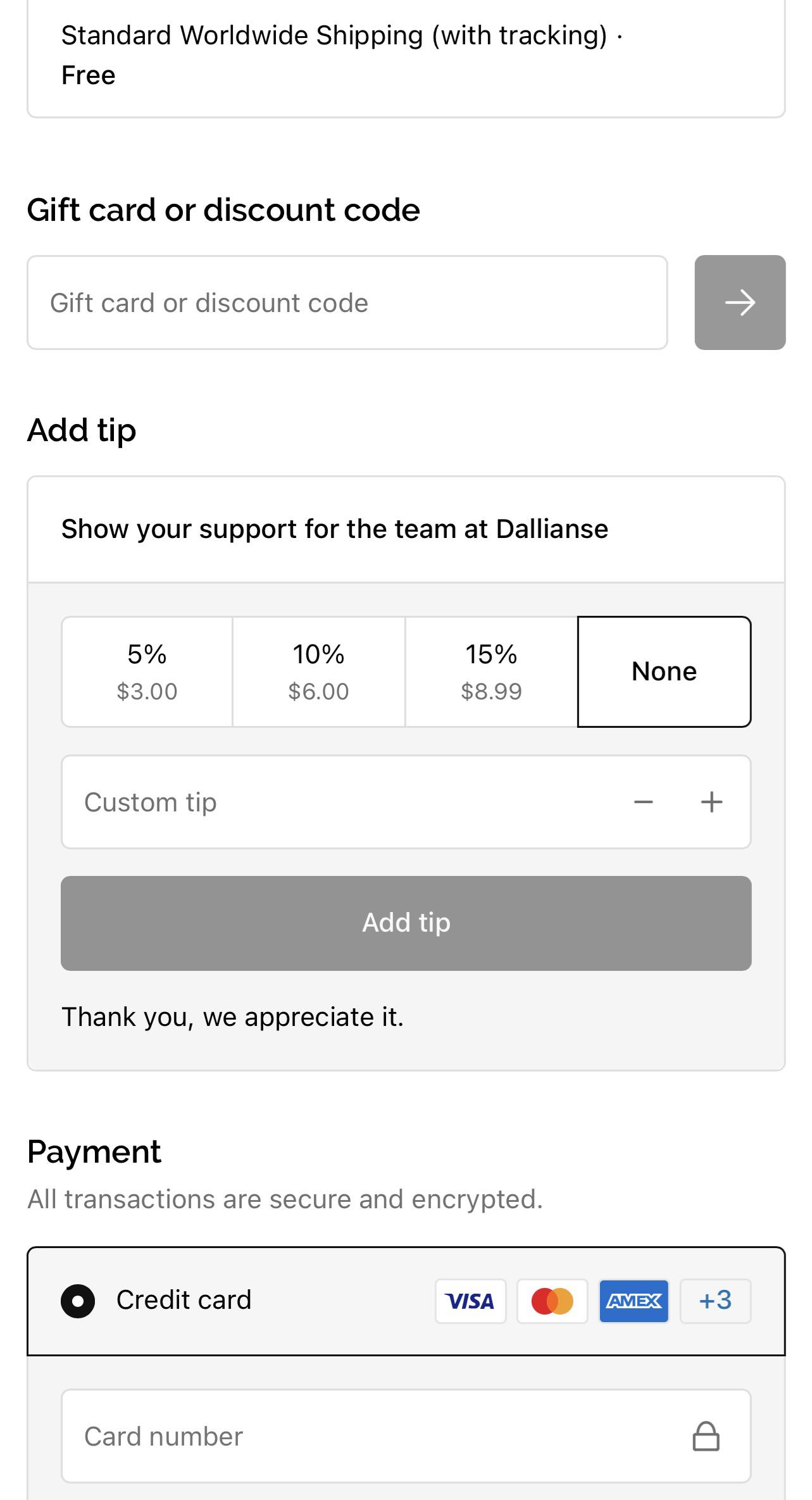Image resolution: width=812 pixels, height=1500 pixels.
Task: Click Thank you, we appreciate it text
Action: pos(232,1016)
